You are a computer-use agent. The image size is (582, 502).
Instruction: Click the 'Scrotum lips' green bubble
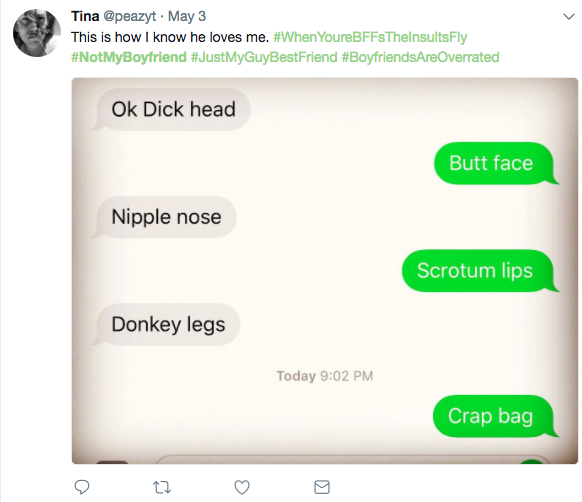480,271
